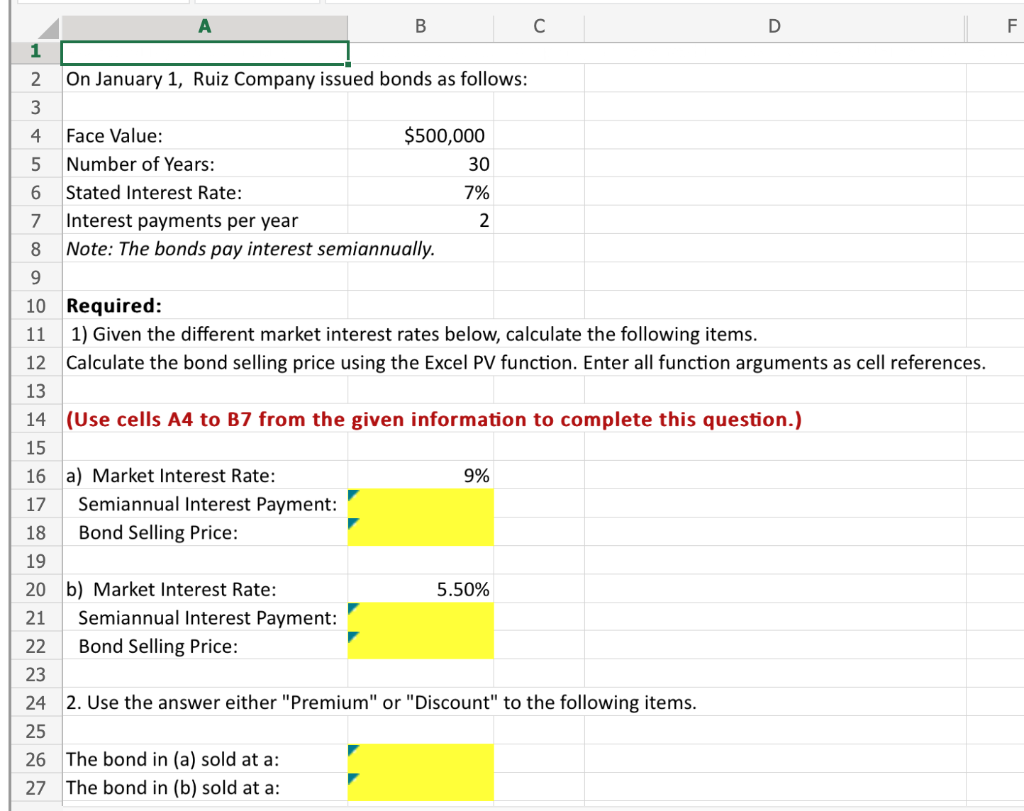Image resolution: width=1024 pixels, height=811 pixels.
Task: Click the red 'Use cells A4 to B7' instruction
Action: tap(434, 419)
